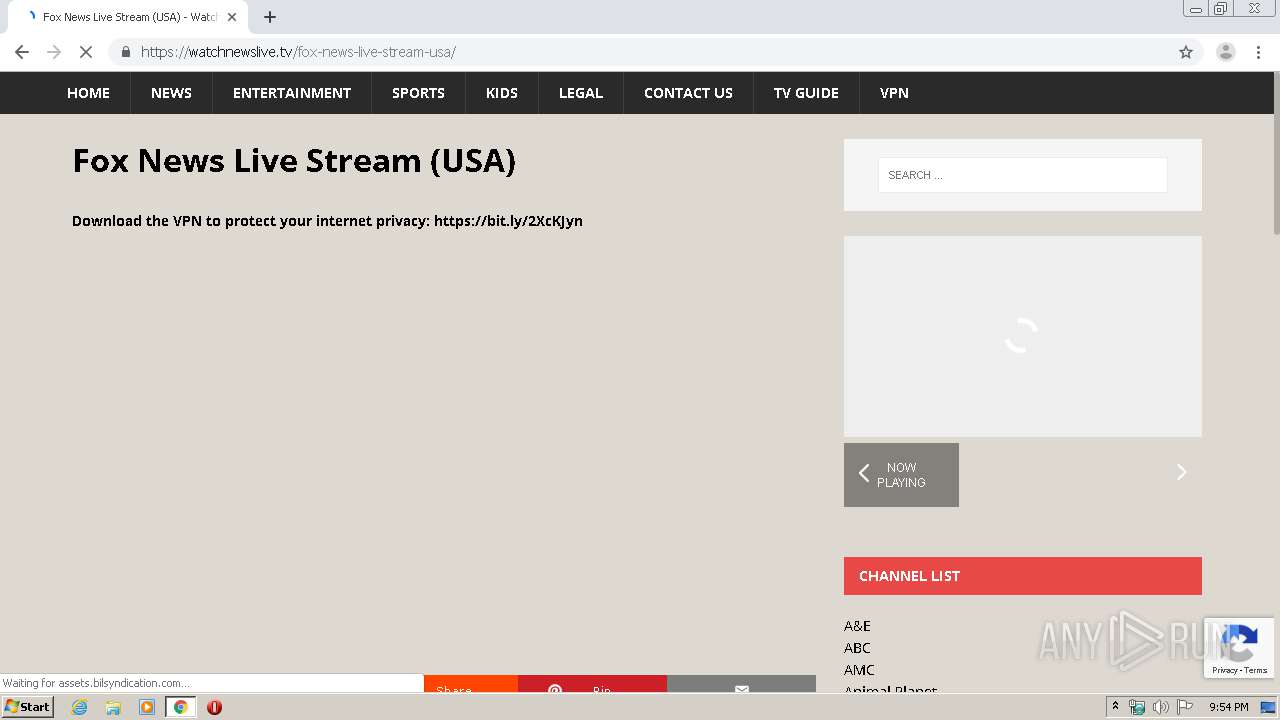Open the VPN menu item
This screenshot has height=720, width=1280.
pos(894,93)
